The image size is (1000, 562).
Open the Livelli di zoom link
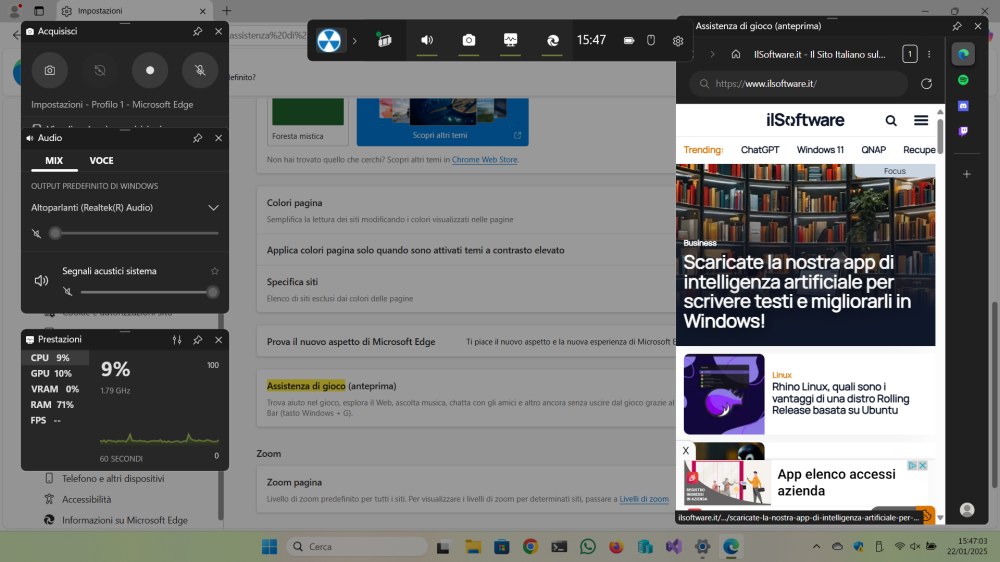pyautogui.click(x=644, y=499)
